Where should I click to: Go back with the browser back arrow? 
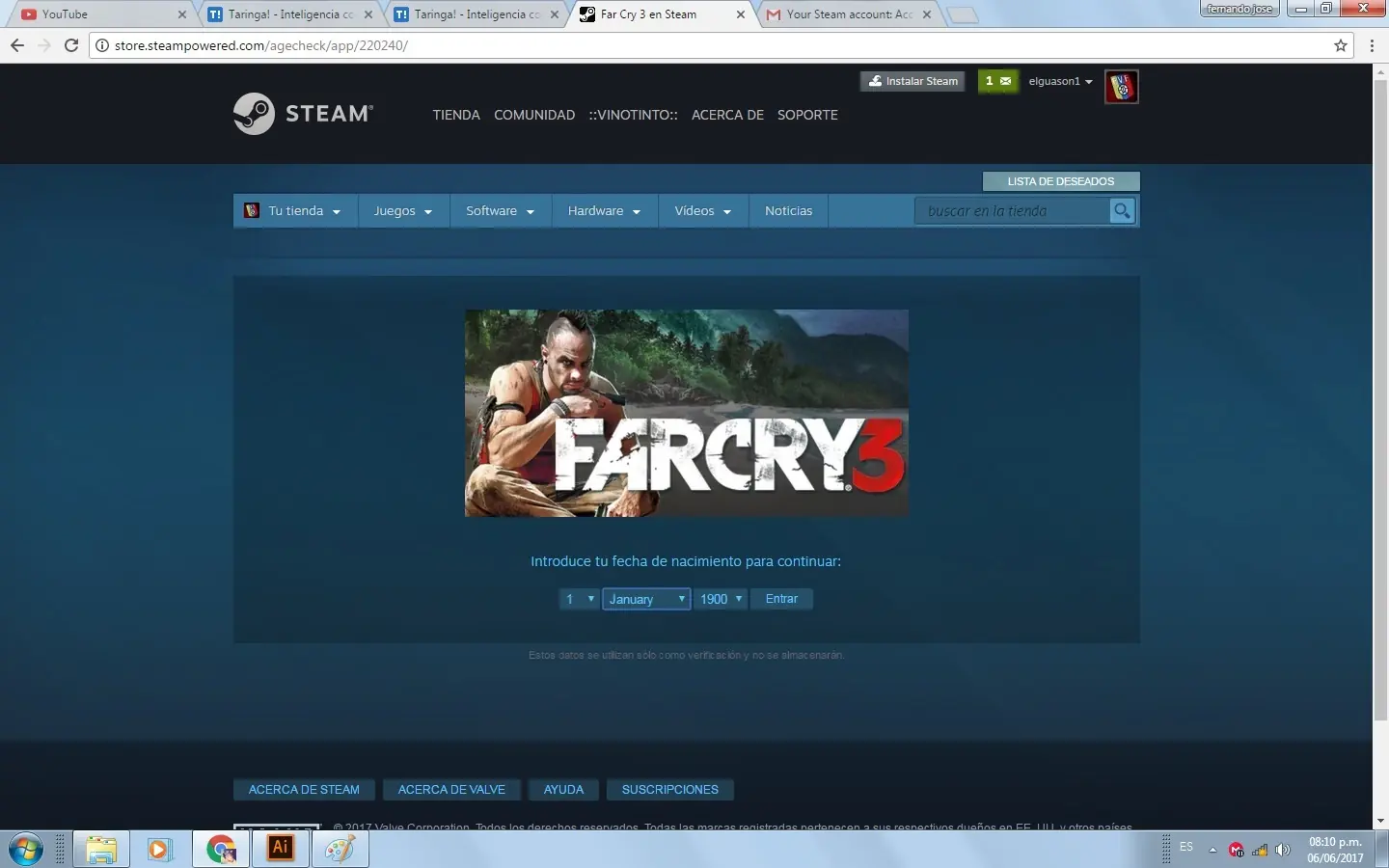click(x=17, y=45)
